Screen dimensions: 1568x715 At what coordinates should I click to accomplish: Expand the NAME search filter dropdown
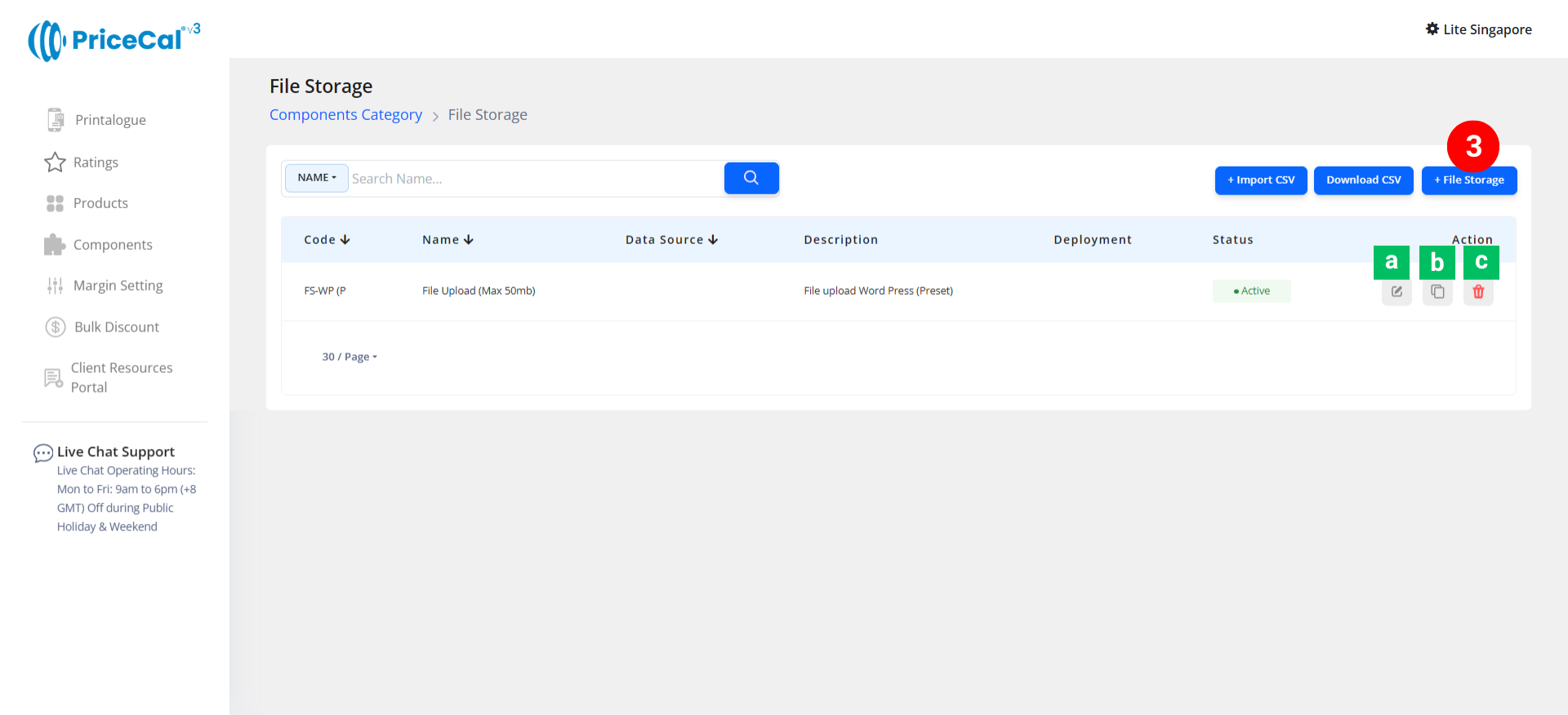click(x=317, y=178)
